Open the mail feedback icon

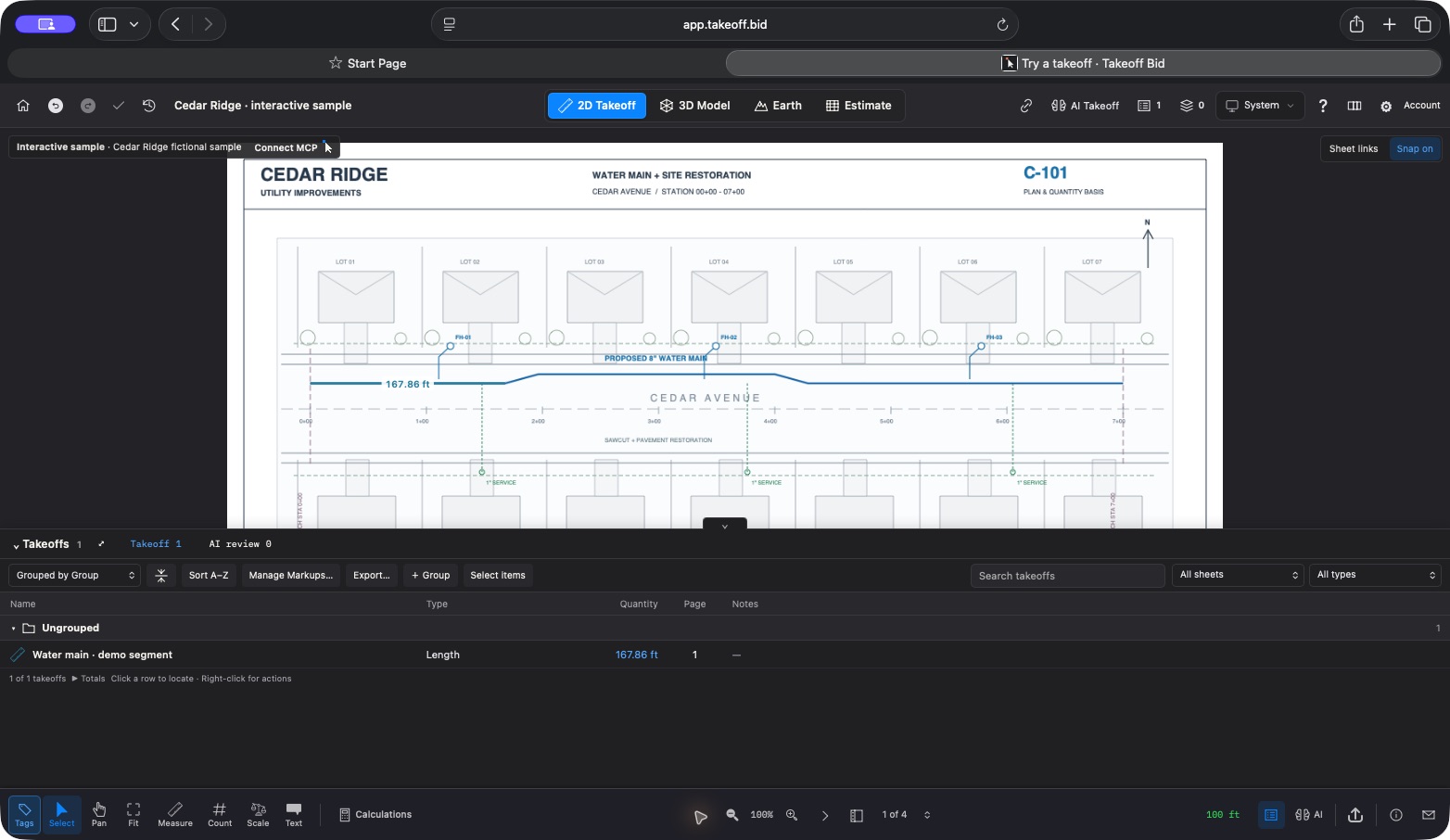pyautogui.click(x=1429, y=815)
